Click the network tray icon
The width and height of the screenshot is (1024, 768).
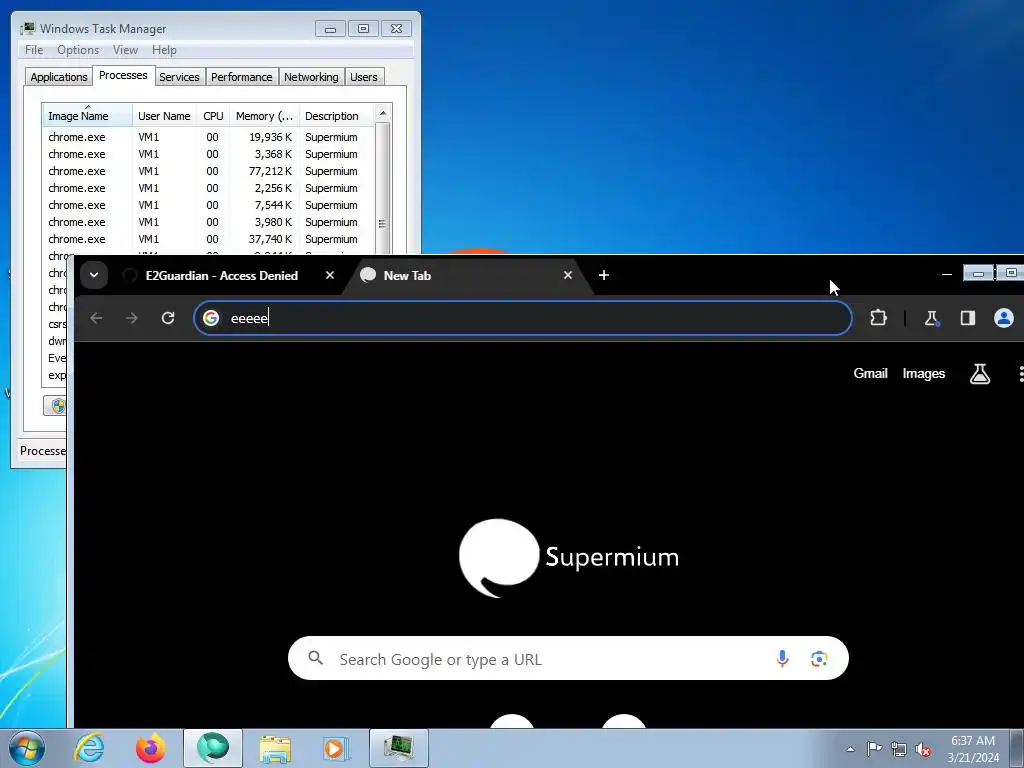coord(899,749)
